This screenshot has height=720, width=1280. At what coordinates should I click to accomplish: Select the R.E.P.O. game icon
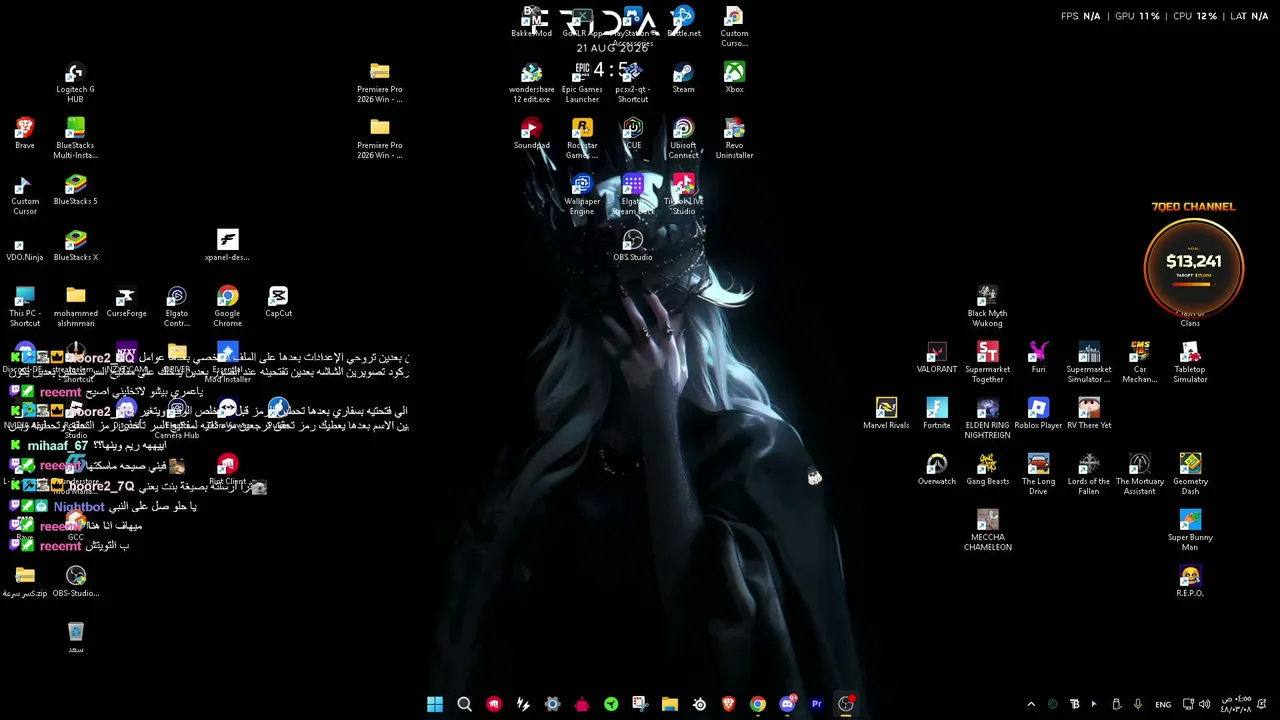point(1191,582)
